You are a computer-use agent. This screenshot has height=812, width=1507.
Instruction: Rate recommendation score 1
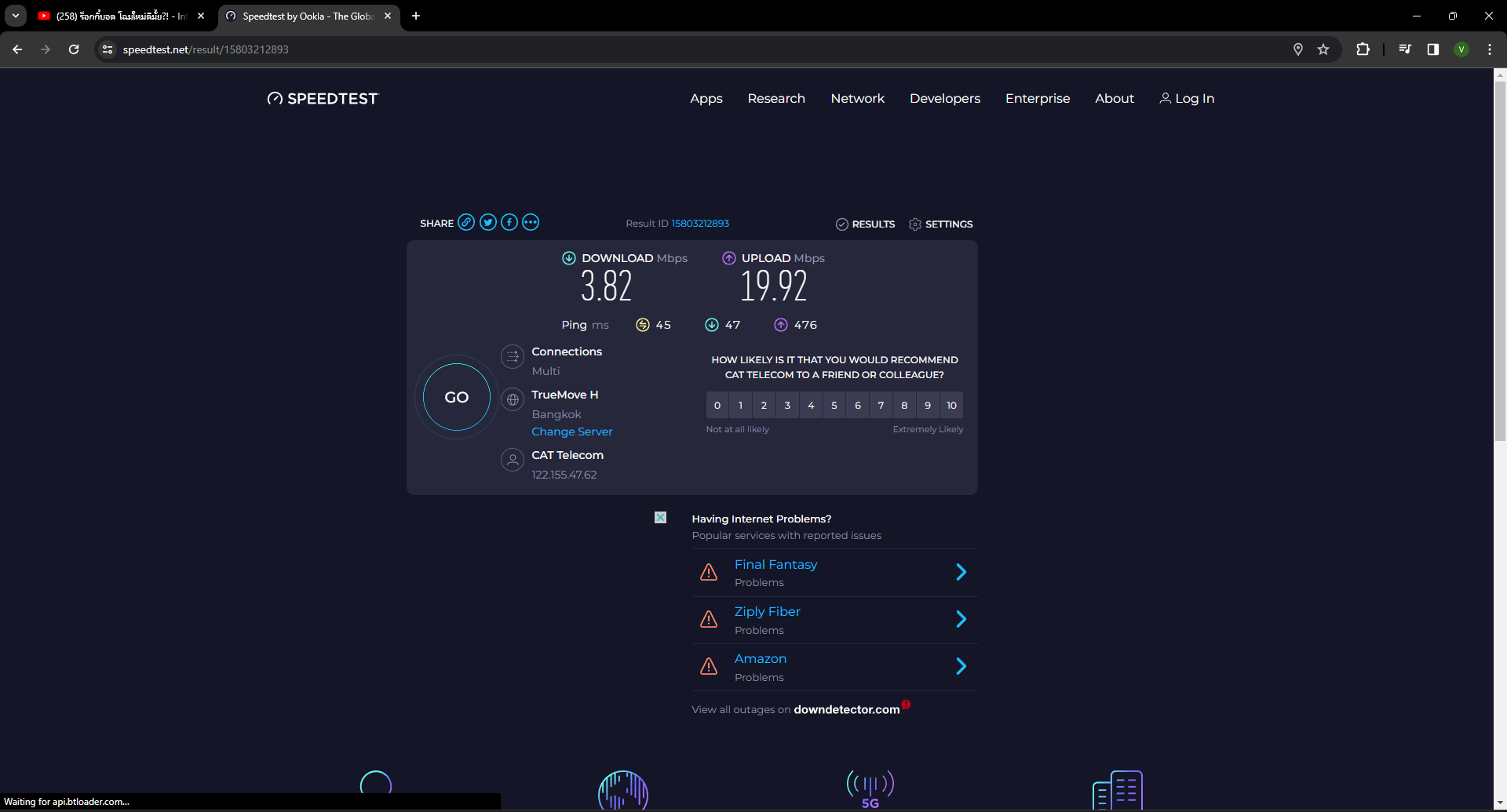[x=740, y=406]
